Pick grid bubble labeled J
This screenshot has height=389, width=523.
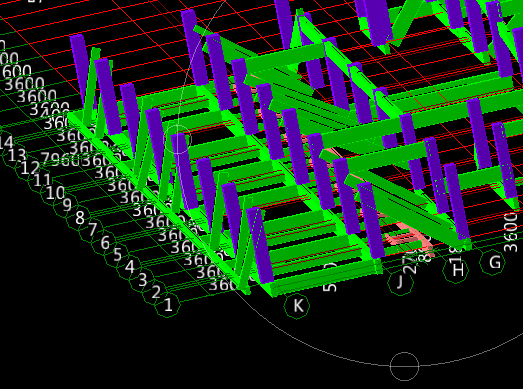click(x=400, y=282)
